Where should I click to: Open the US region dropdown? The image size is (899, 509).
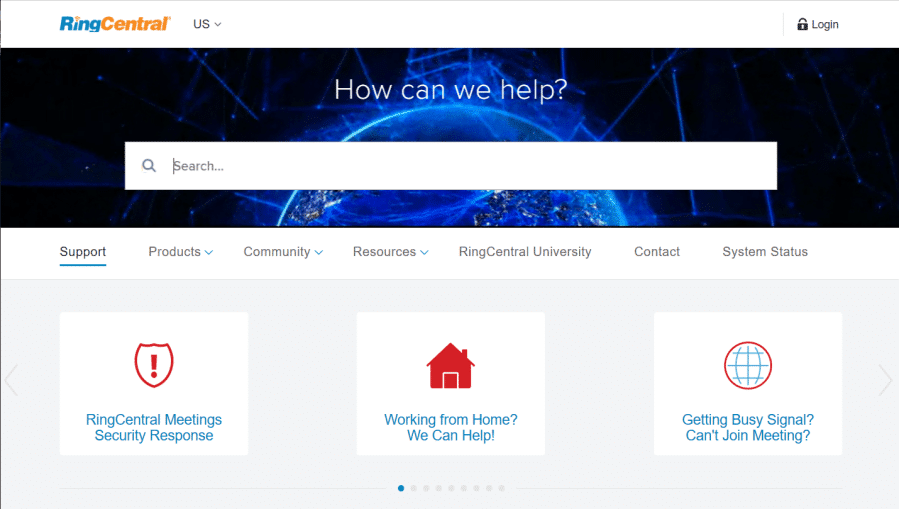pos(207,24)
